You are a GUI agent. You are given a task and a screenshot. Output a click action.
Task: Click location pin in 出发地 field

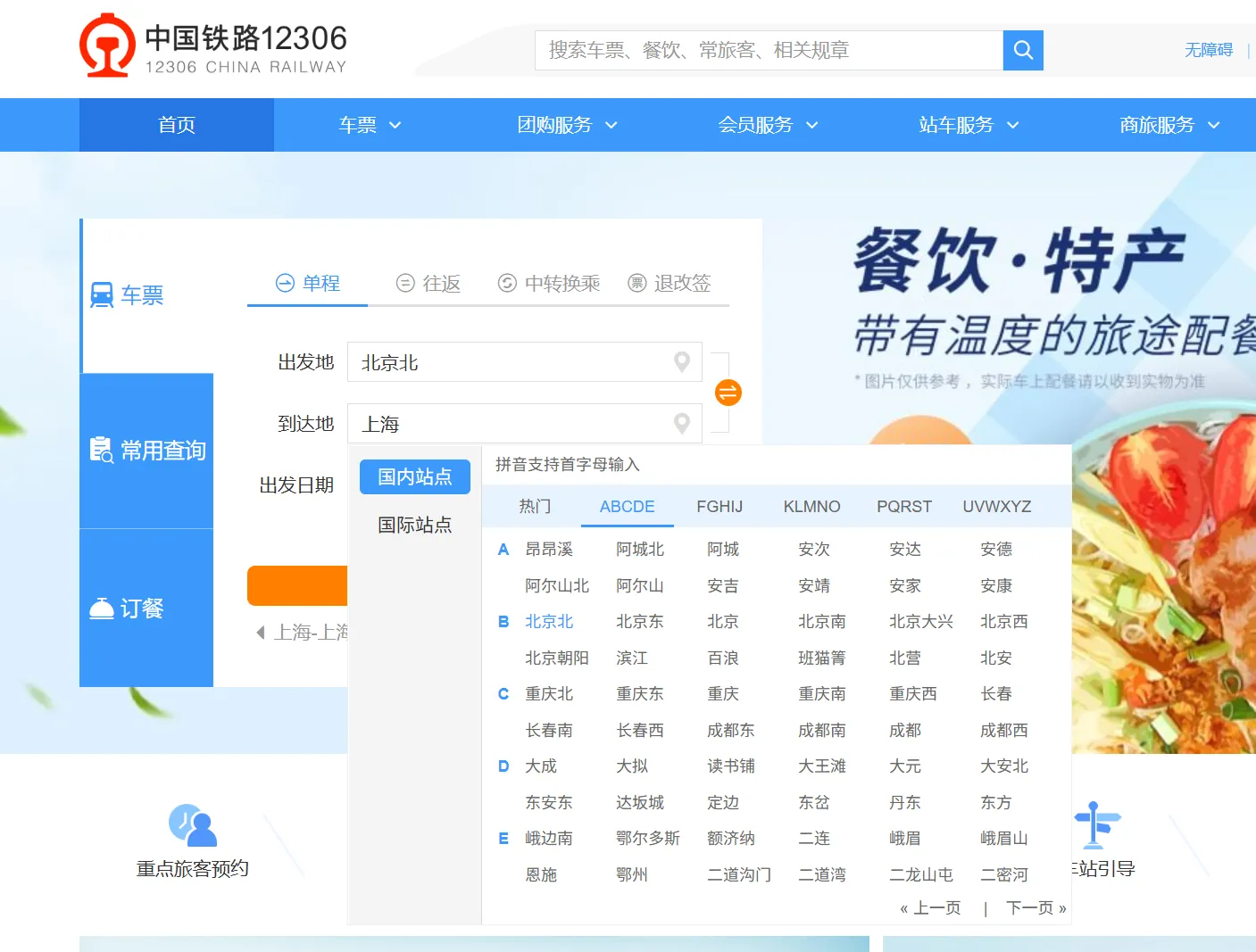point(682,362)
